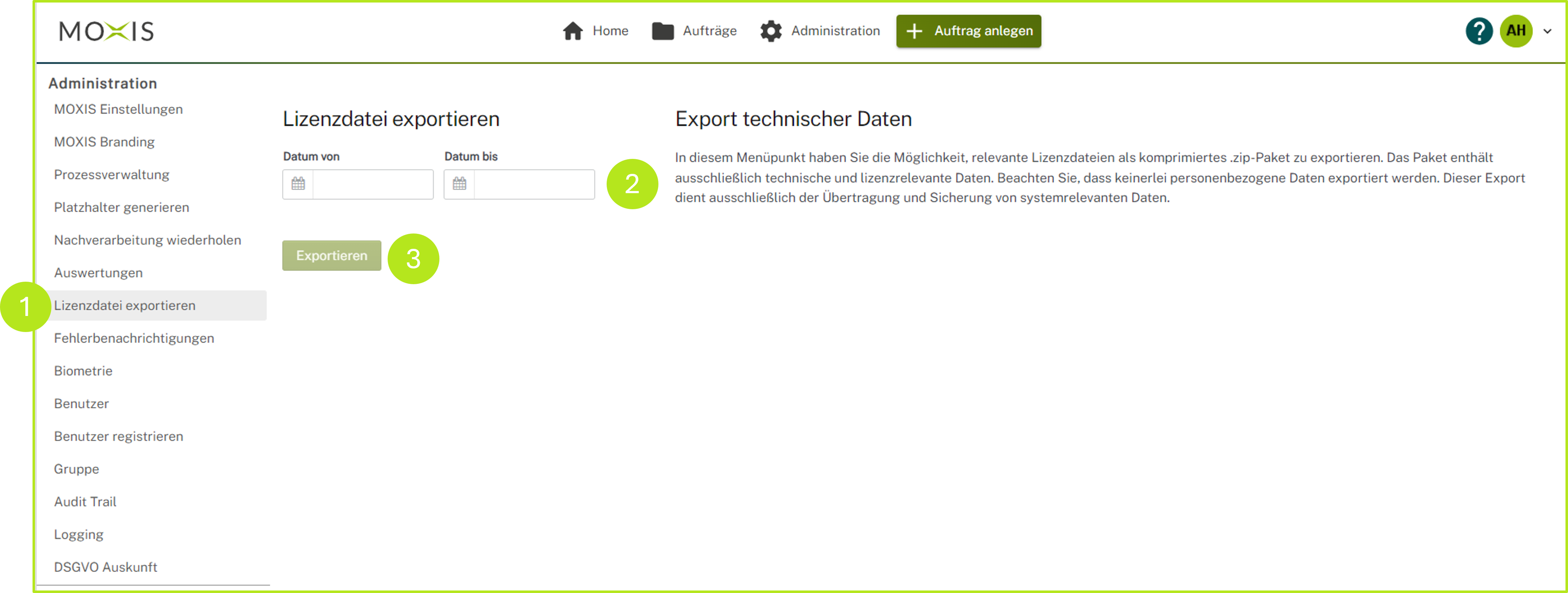Select the Home icon in navigation
This screenshot has height=593, width=1568.
(573, 31)
